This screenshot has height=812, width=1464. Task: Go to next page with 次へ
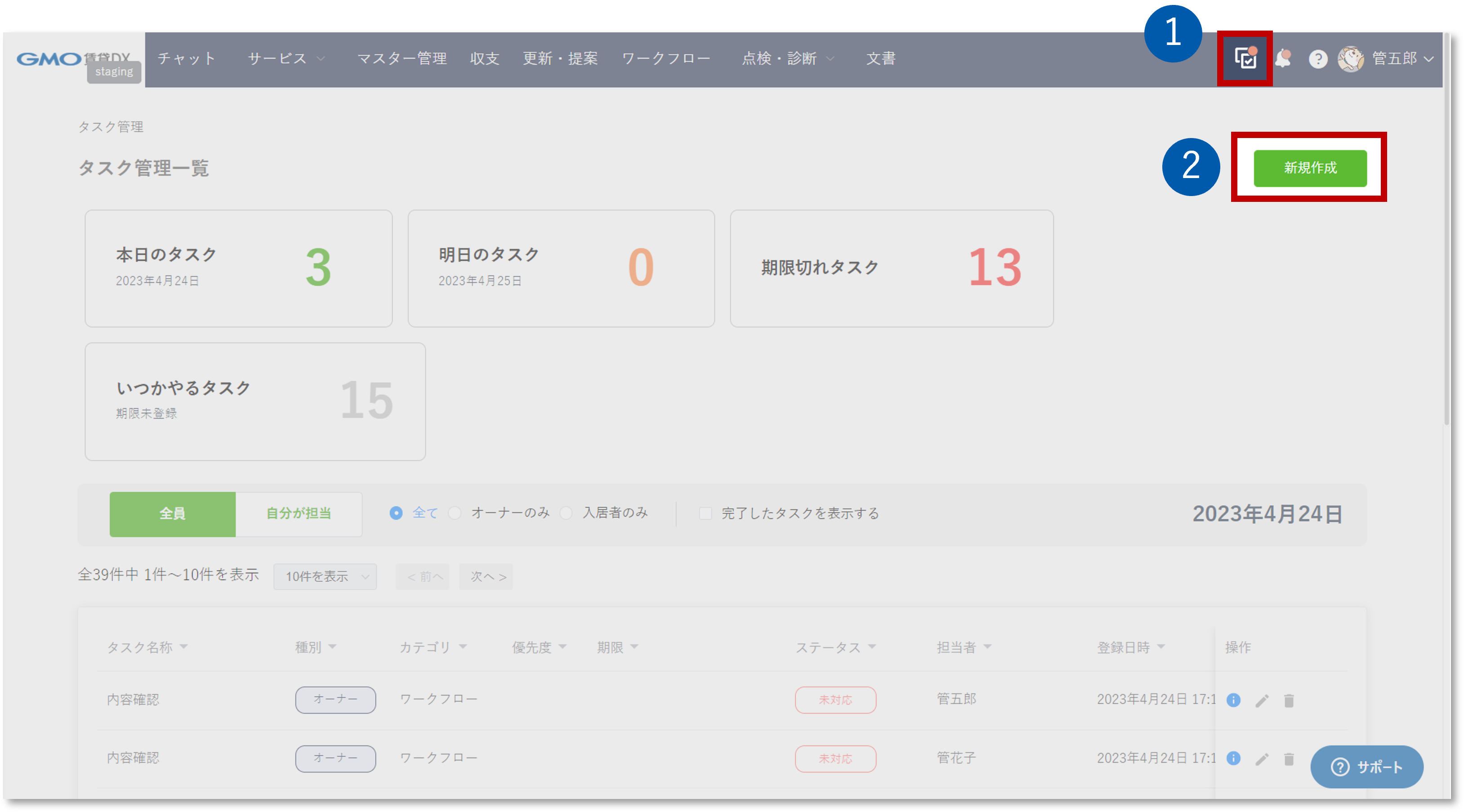pos(486,577)
